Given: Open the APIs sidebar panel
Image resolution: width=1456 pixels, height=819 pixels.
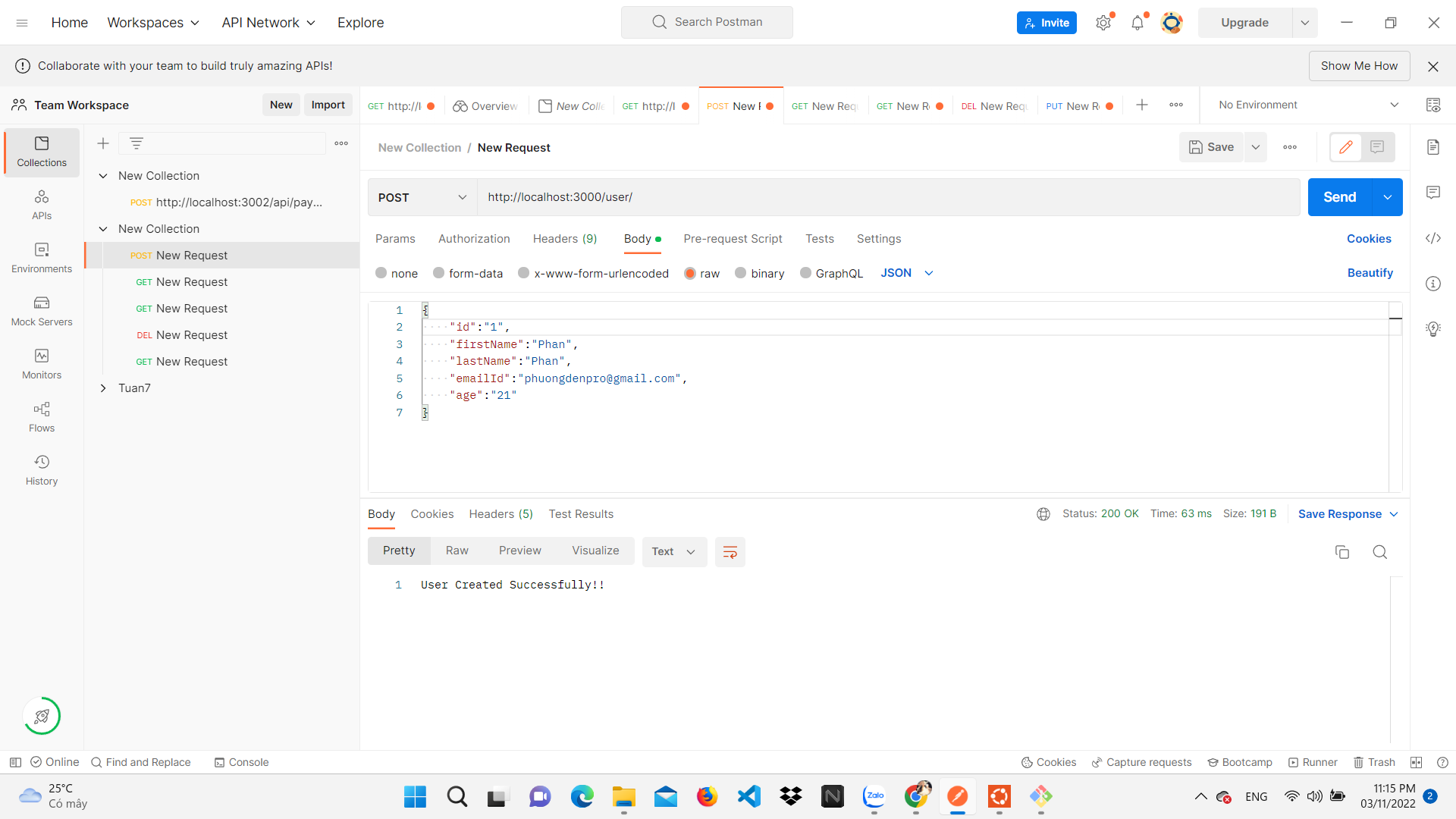Looking at the screenshot, I should [42, 205].
